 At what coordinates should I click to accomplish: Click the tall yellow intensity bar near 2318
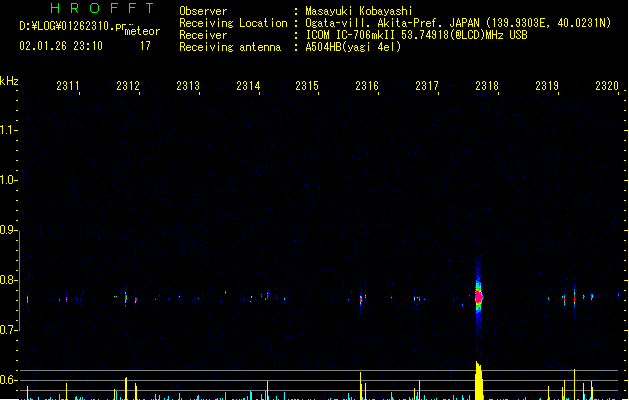(x=479, y=380)
